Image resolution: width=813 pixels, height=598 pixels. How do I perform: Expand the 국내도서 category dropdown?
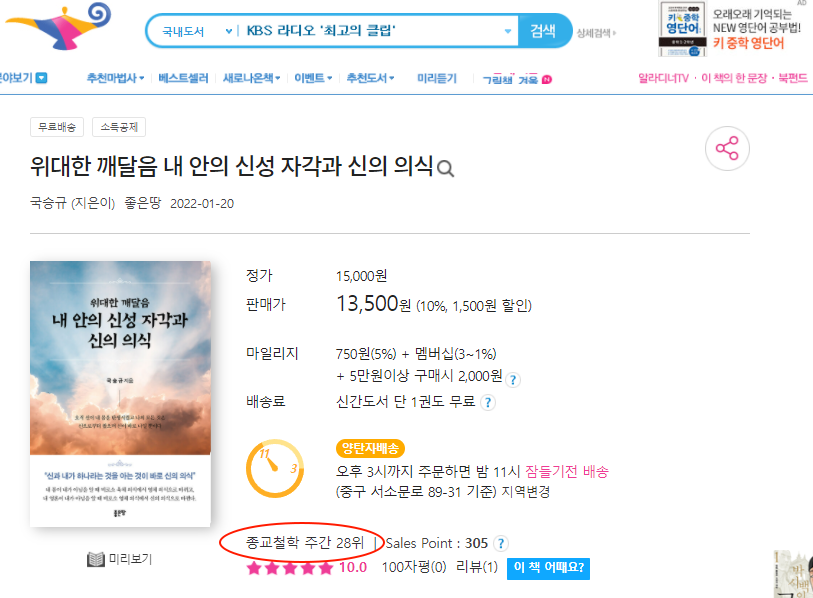coord(197,32)
